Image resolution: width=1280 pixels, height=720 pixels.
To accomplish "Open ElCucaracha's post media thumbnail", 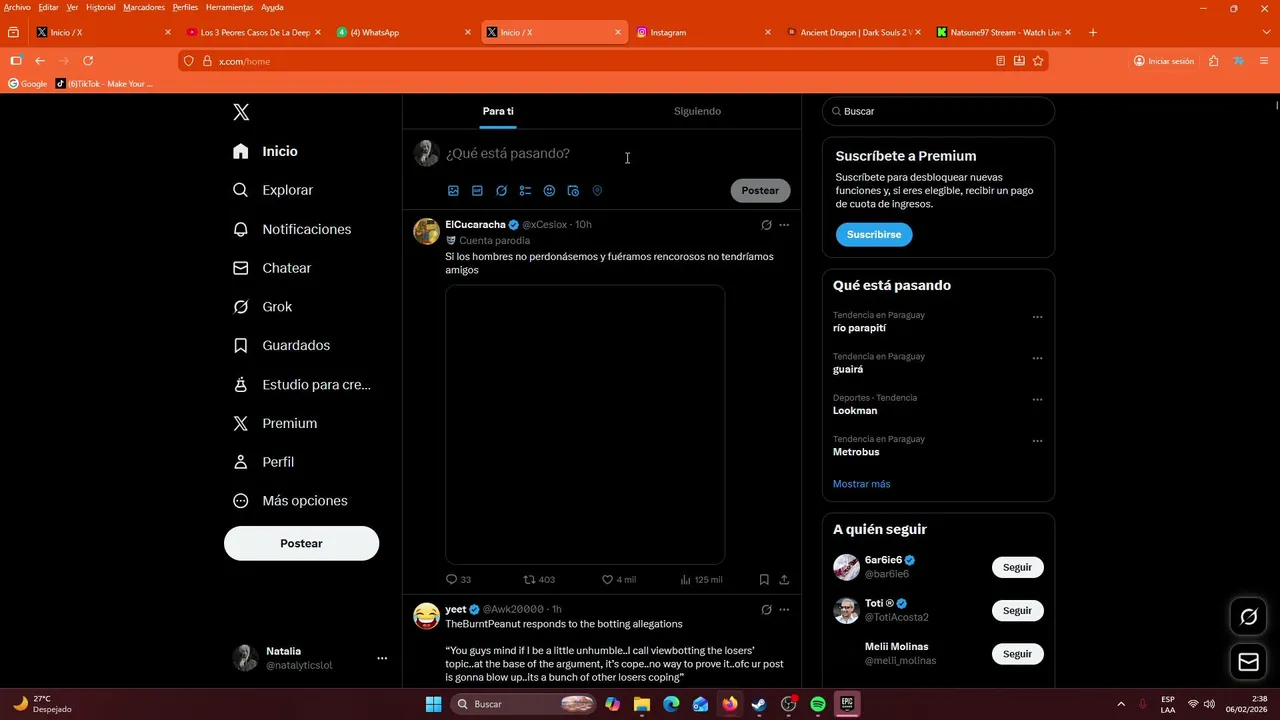I will 585,425.
